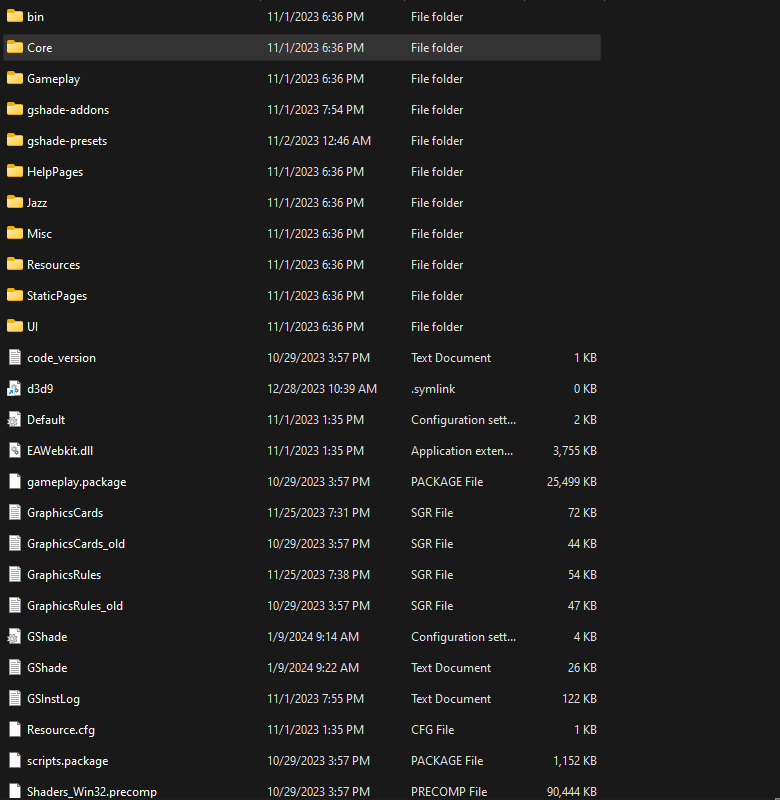
Task: Click the Shaders_Win32.precomp file name
Action: [x=92, y=792]
